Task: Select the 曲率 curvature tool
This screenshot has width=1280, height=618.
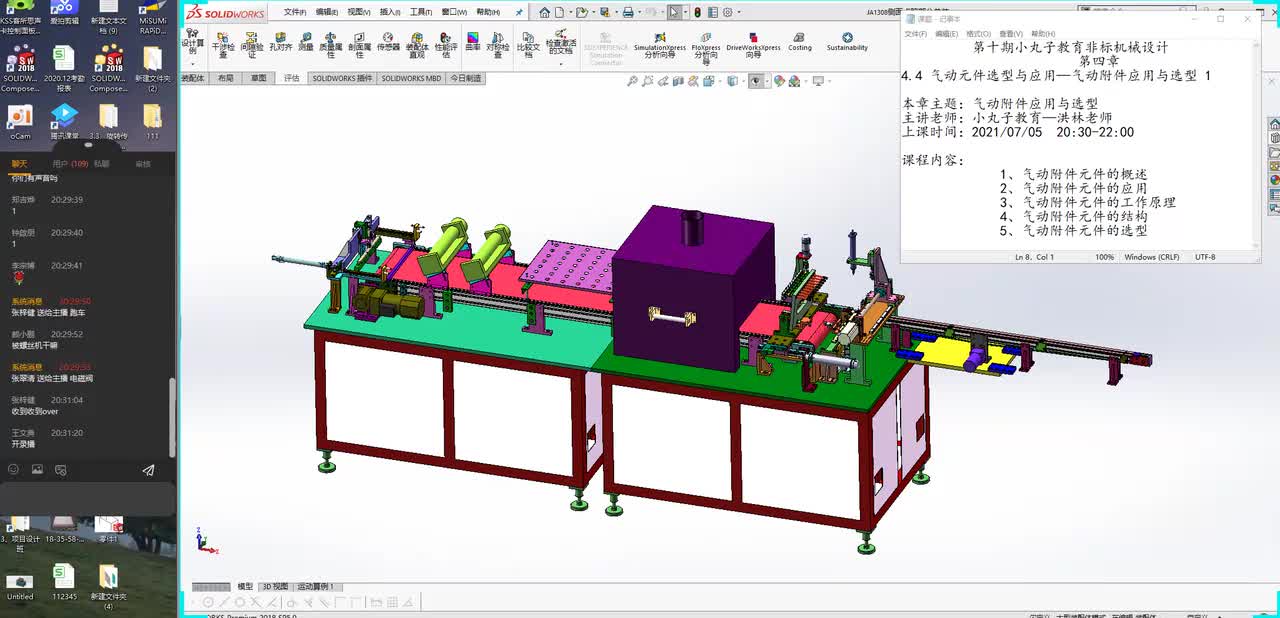Action: coord(473,42)
